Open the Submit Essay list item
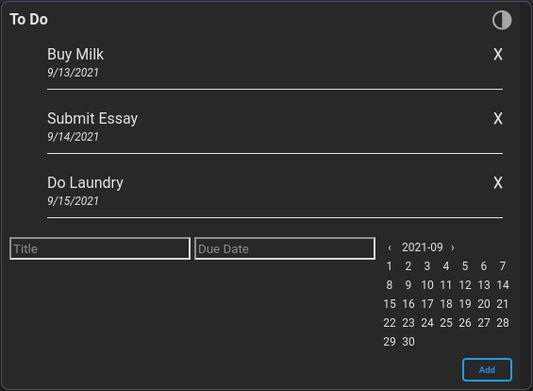The height and width of the screenshot is (391, 533). pyautogui.click(x=275, y=126)
